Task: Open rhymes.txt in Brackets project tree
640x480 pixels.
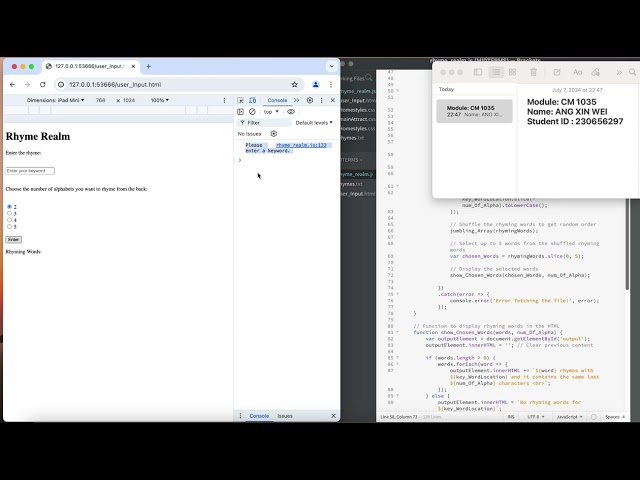Action: click(x=352, y=184)
